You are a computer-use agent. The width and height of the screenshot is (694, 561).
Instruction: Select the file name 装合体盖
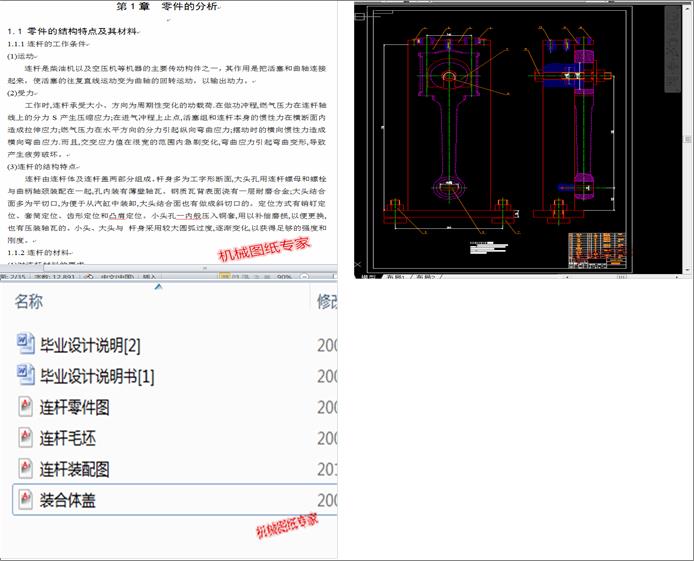click(x=68, y=499)
